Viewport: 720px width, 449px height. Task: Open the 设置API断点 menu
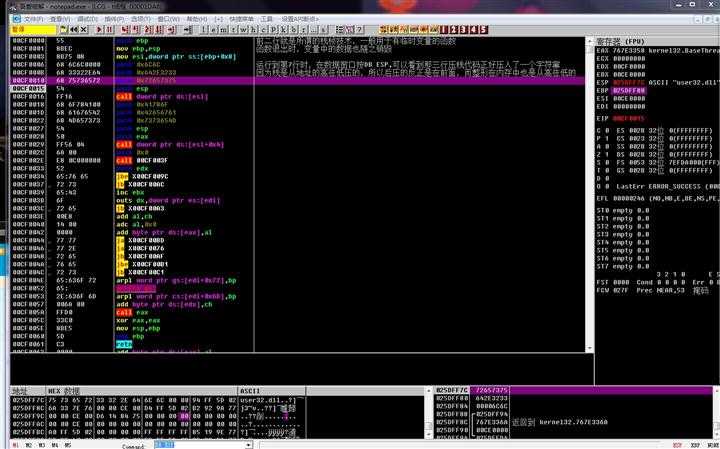point(300,19)
